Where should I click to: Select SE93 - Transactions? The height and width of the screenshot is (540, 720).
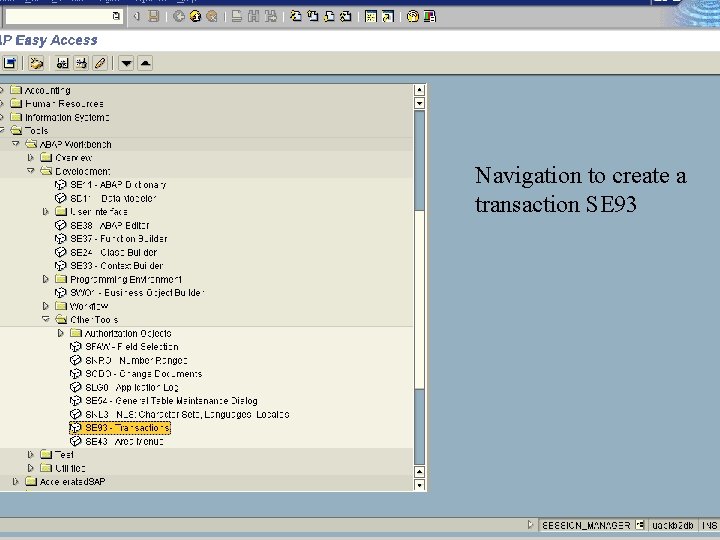coord(128,428)
